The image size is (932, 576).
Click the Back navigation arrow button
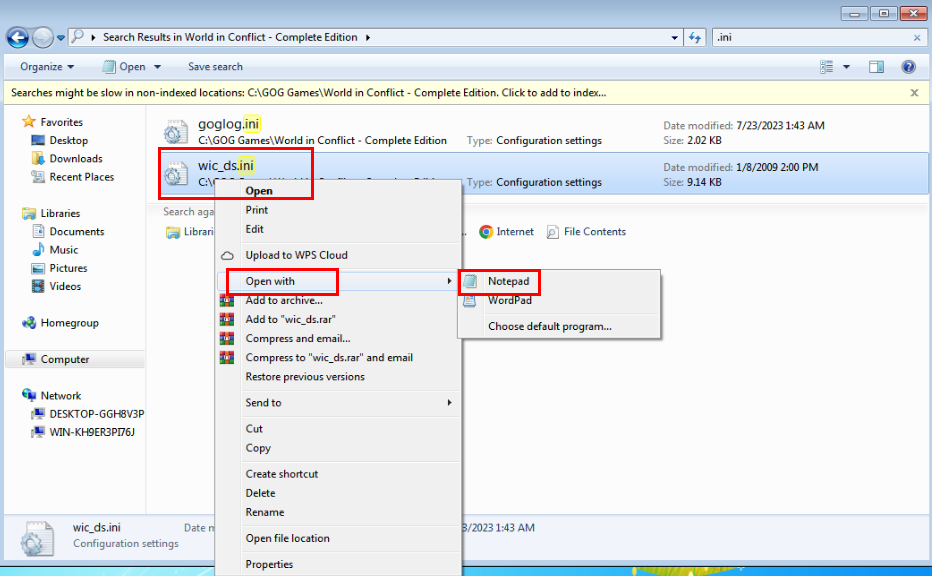coord(17,37)
